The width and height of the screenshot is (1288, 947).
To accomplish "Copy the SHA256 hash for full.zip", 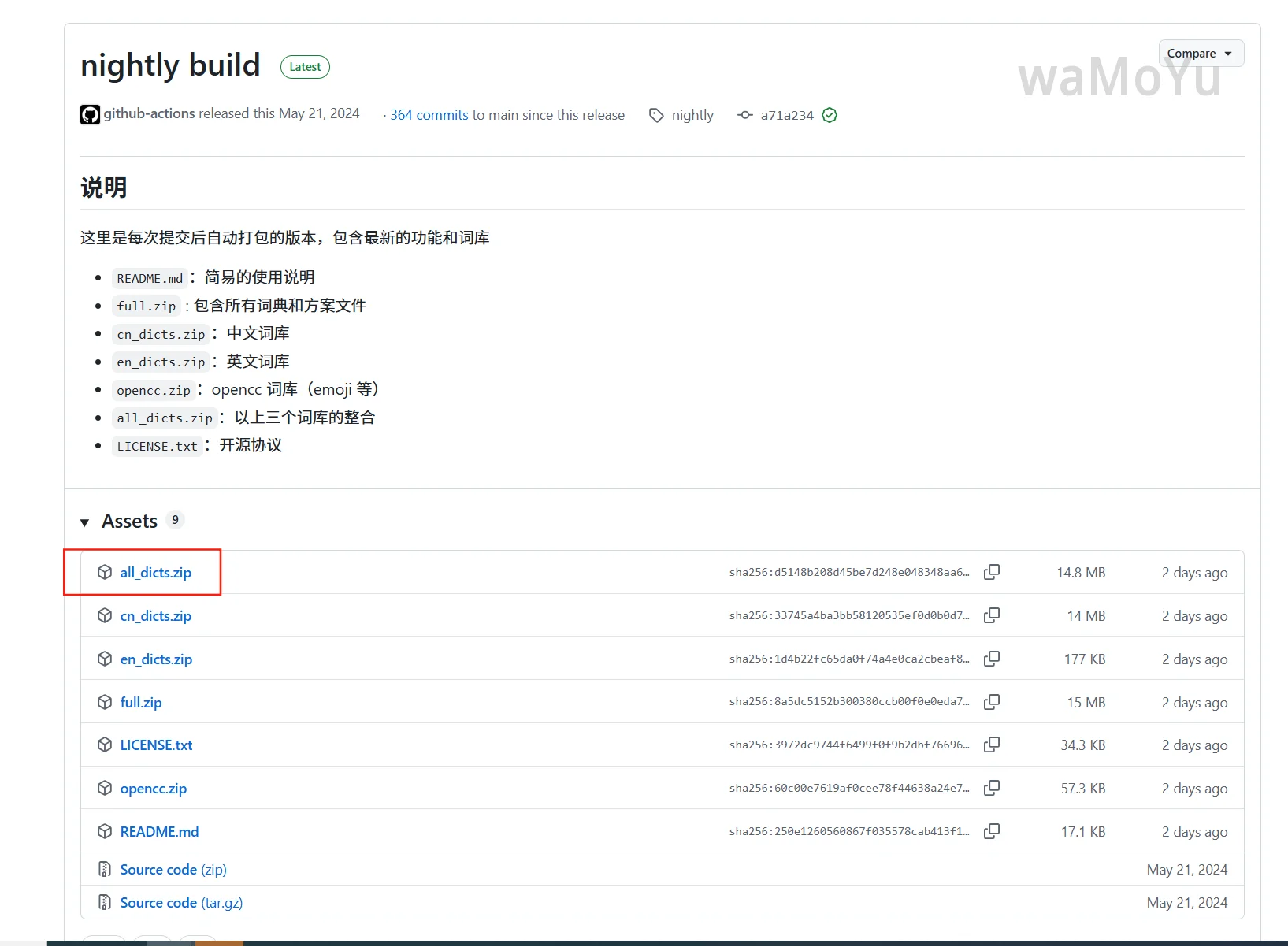I will [992, 702].
